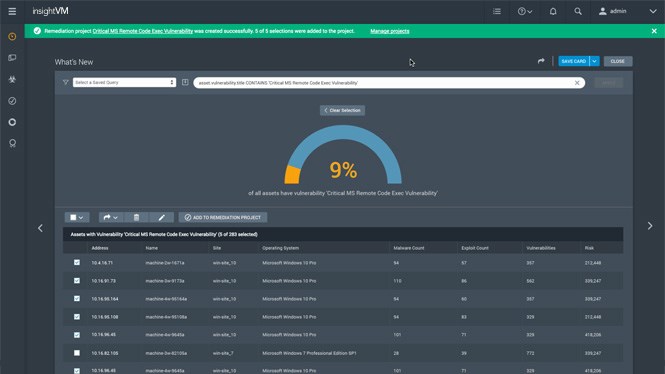Open the list view icon in top bar
This screenshot has height=374, width=665.
497,11
